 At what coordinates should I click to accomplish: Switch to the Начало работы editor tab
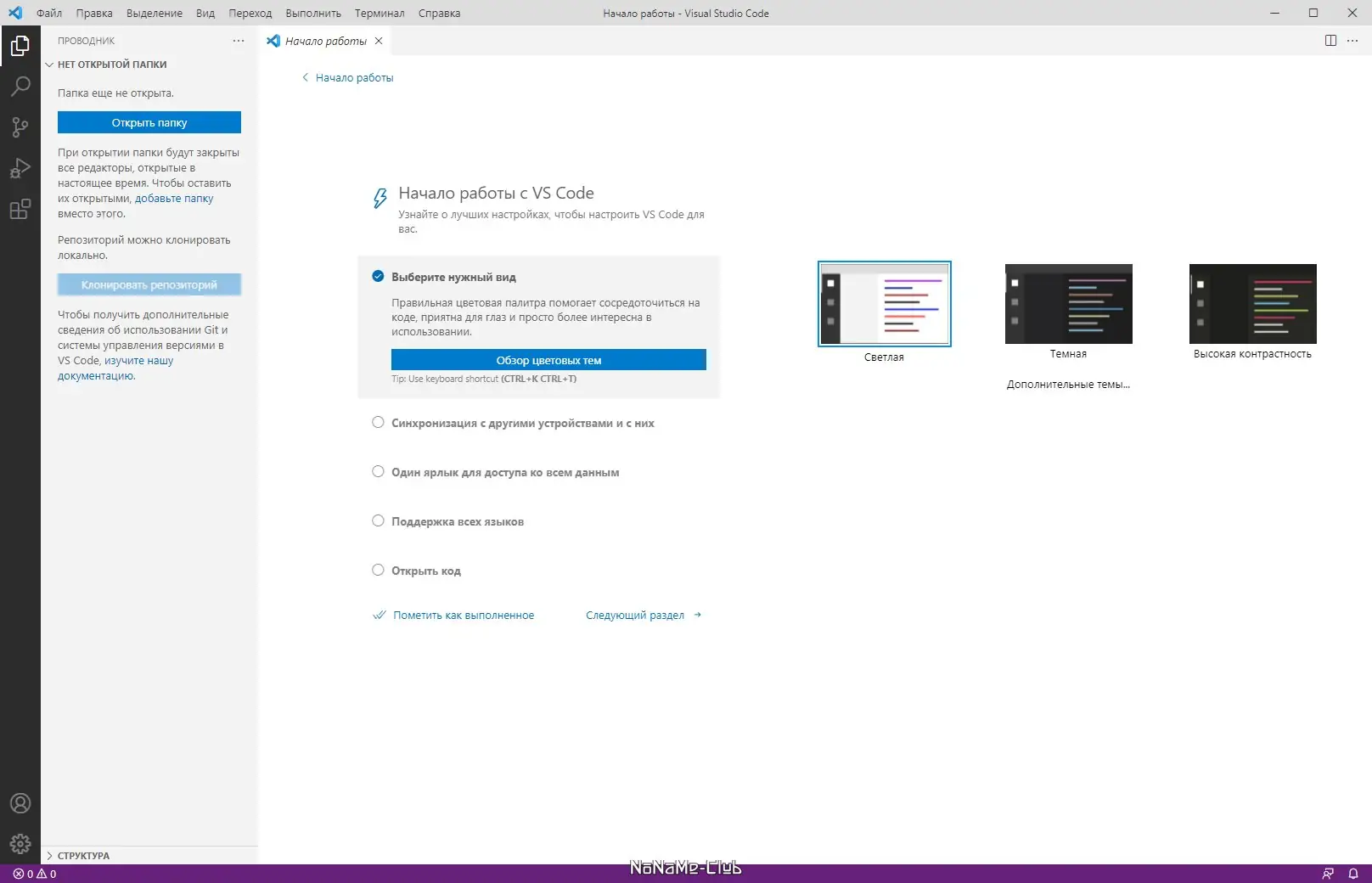pos(325,41)
